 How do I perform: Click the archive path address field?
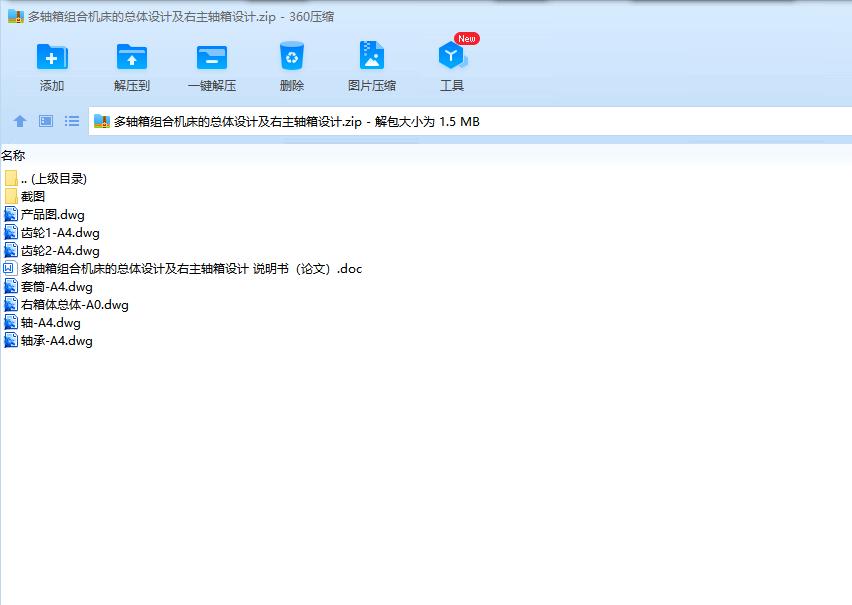(470, 121)
